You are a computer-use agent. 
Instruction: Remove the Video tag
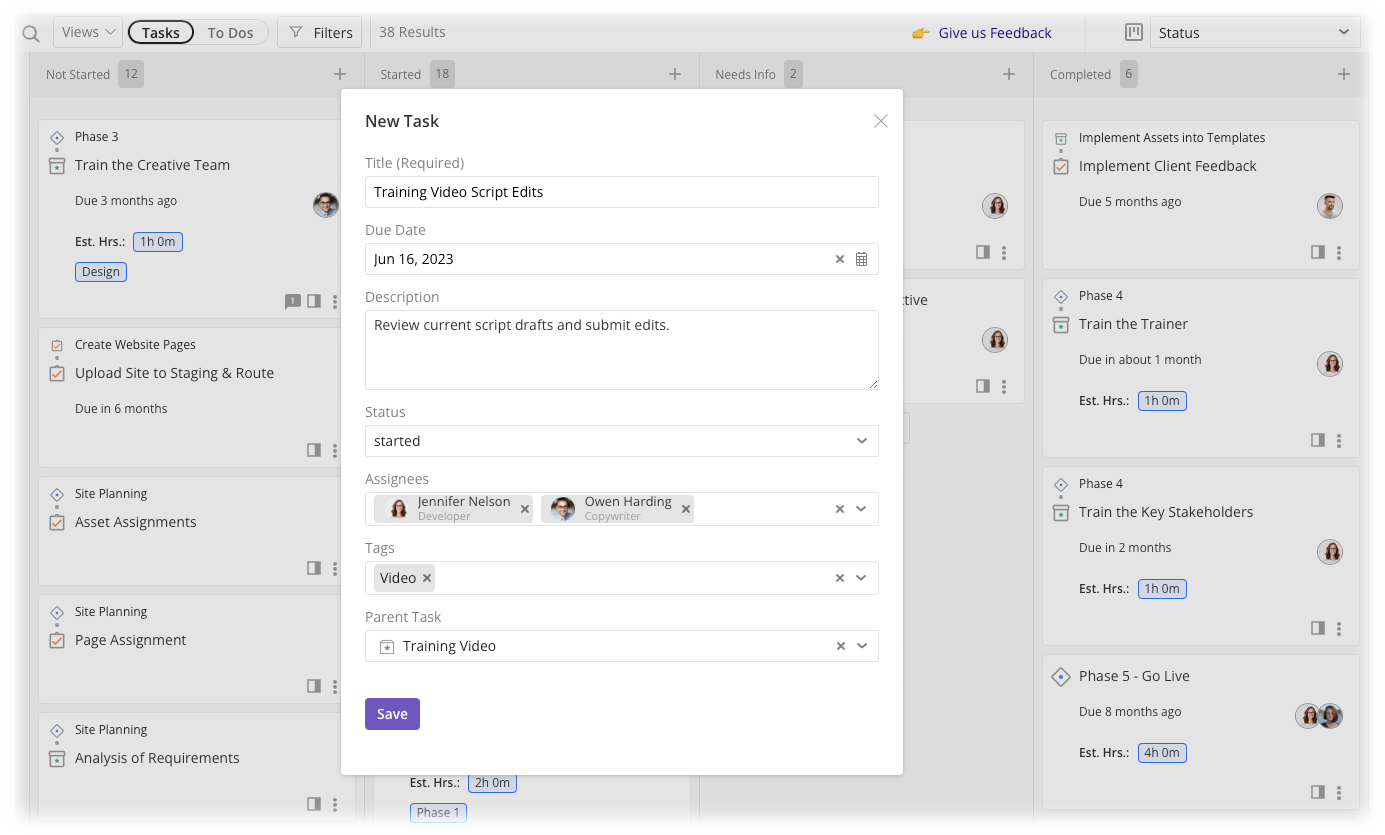427,577
